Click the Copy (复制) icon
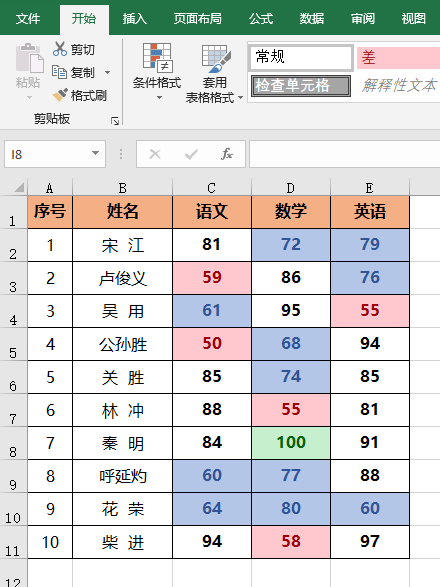The width and height of the screenshot is (440, 587). [x=59, y=72]
